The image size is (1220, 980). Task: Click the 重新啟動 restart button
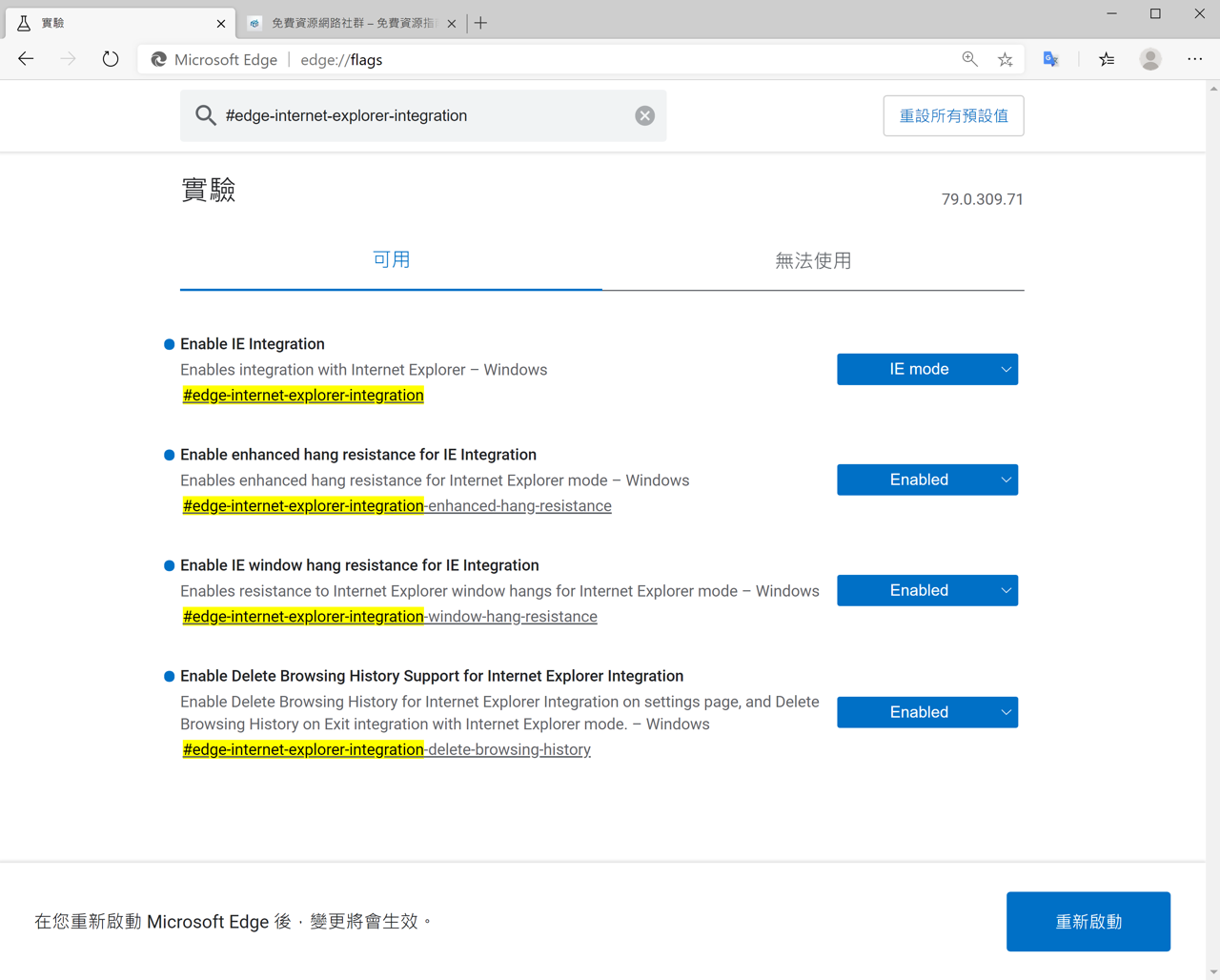coord(1088,922)
